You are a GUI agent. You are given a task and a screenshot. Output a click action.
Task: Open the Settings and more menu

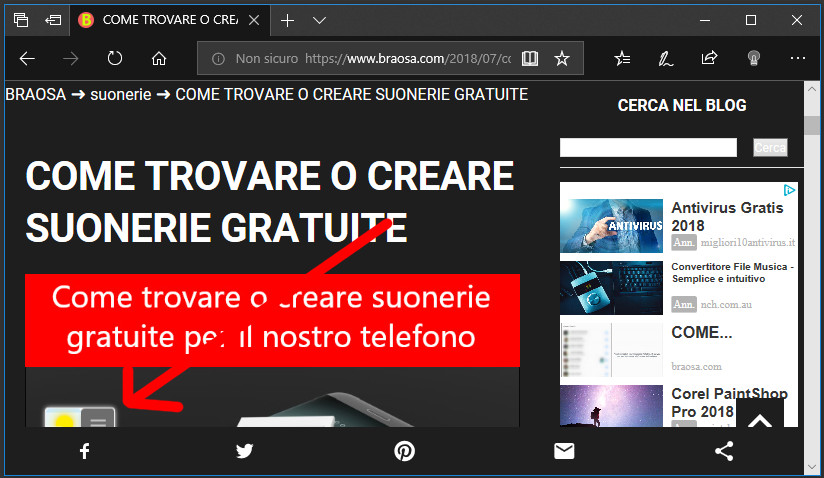[797, 59]
